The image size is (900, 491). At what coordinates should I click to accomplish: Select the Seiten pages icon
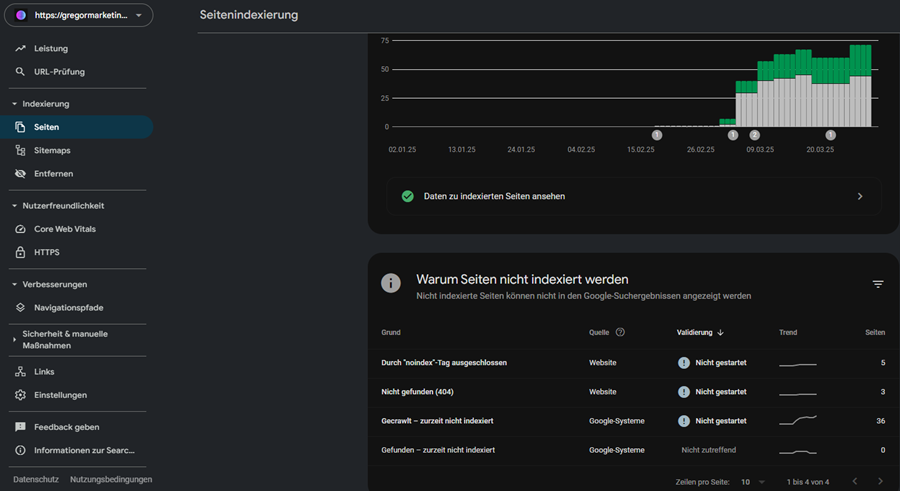coord(20,127)
